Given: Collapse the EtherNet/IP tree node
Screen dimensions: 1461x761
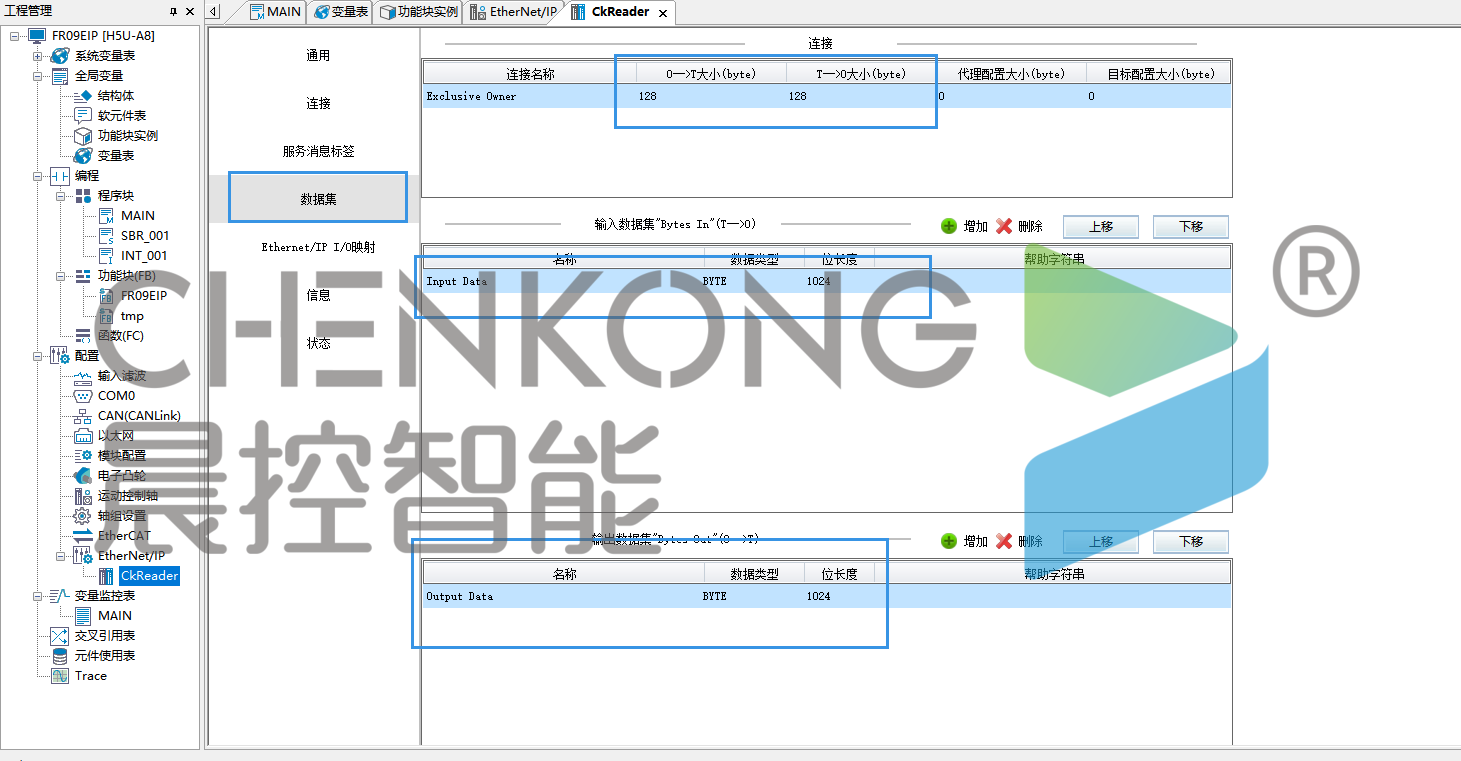Looking at the screenshot, I should click(x=61, y=556).
